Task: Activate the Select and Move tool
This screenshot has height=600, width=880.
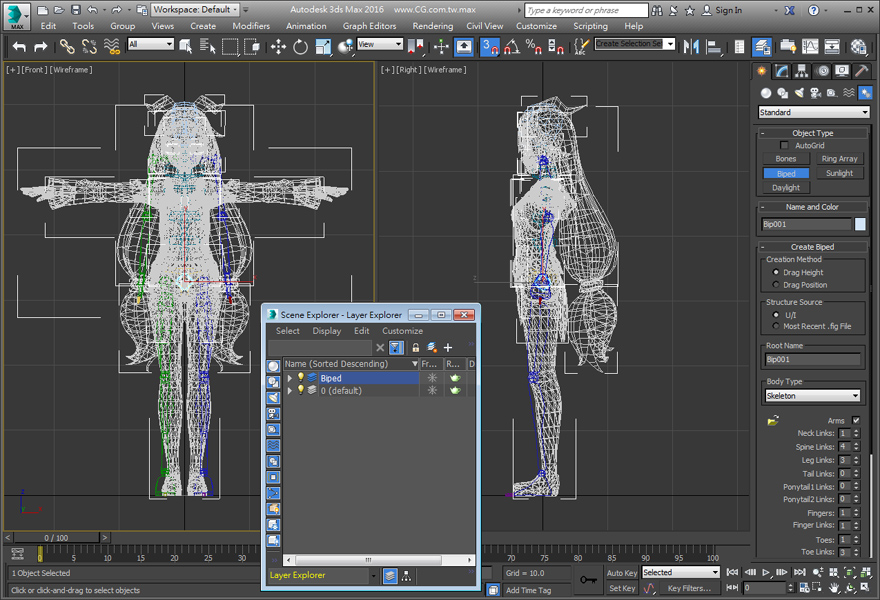Action: pyautogui.click(x=278, y=47)
